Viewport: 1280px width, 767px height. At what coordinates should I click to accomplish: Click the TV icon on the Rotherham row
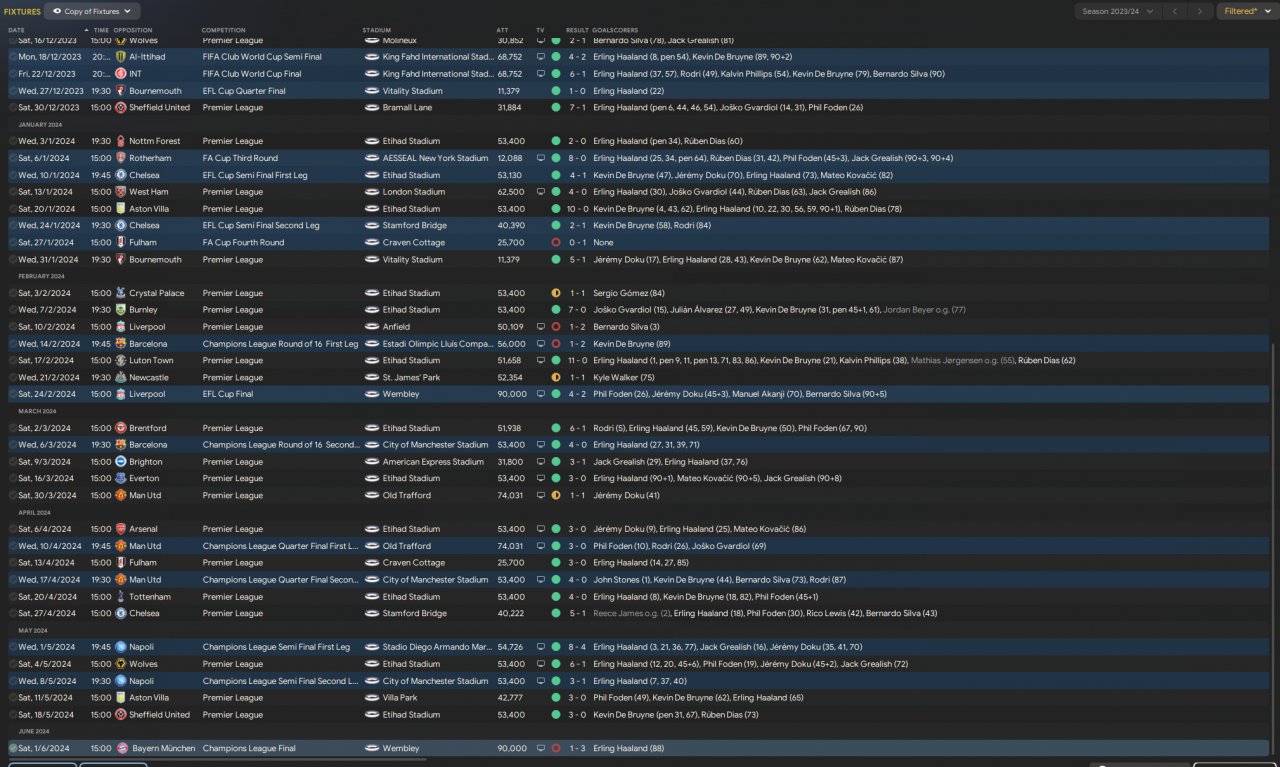point(541,158)
